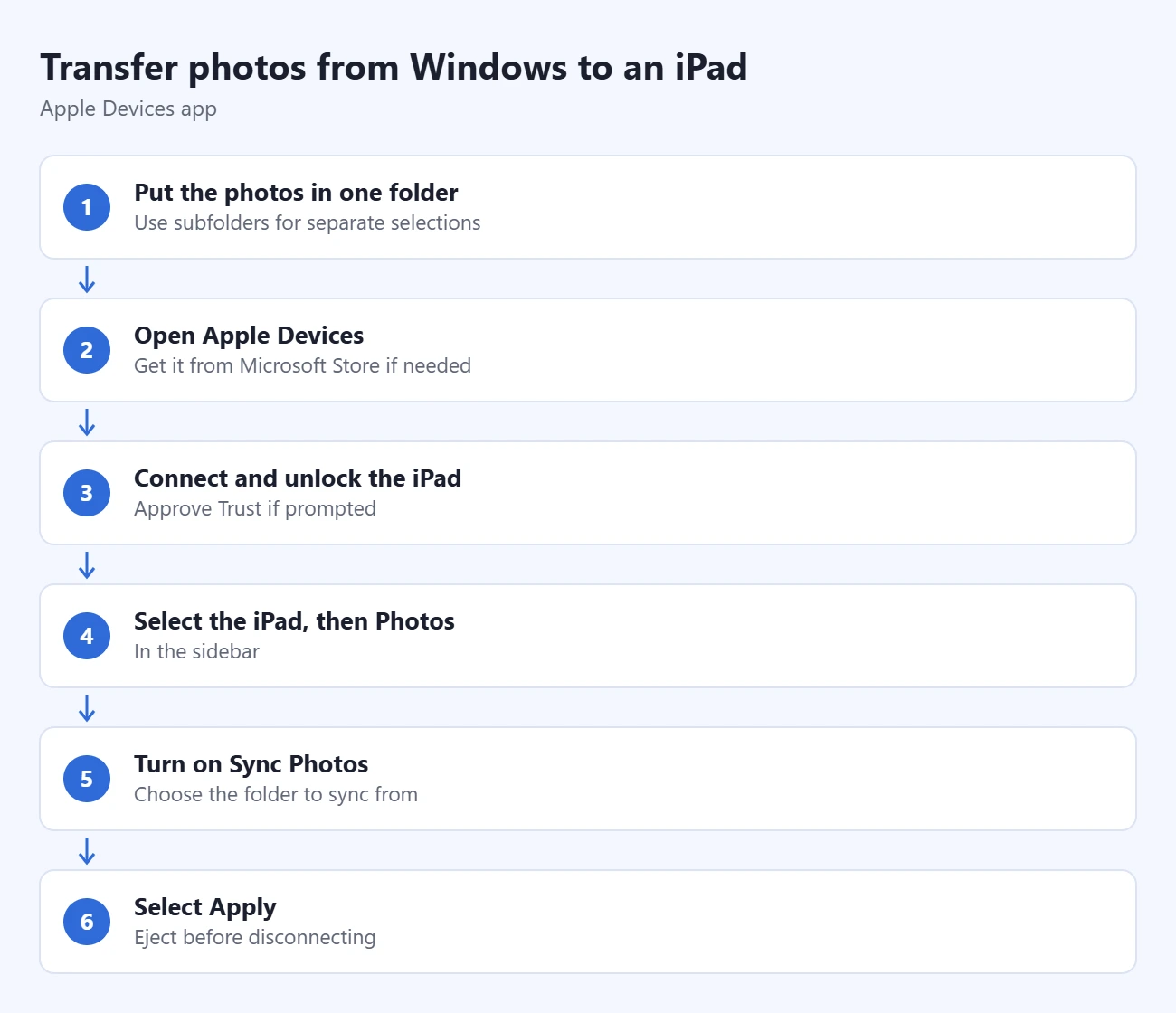Click the 'Apple Devices app' subtitle
Viewport: 1176px width, 1013px height.
click(x=128, y=109)
